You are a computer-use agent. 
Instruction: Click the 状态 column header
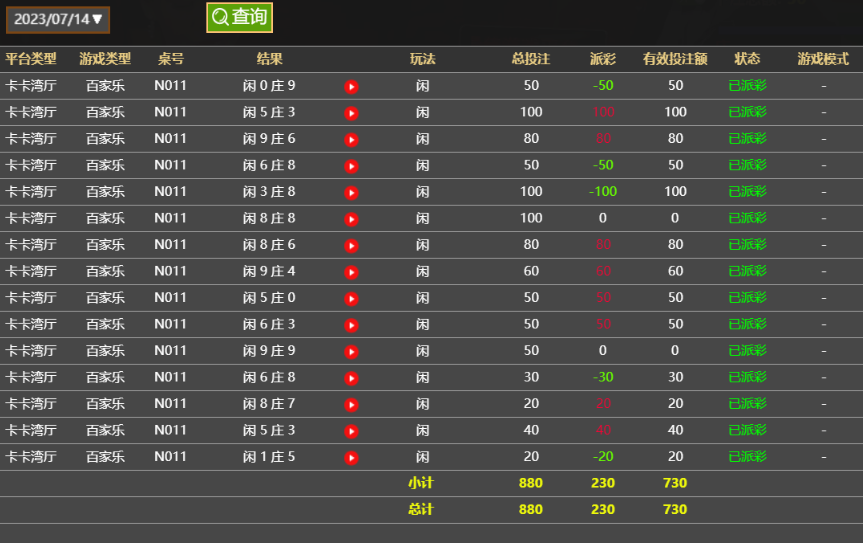pos(747,59)
